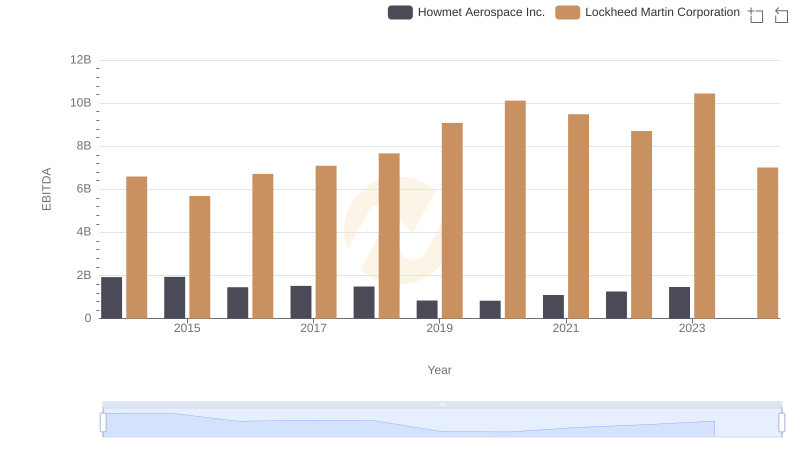
Task: Click the 2021 x-axis label
Action: point(566,328)
